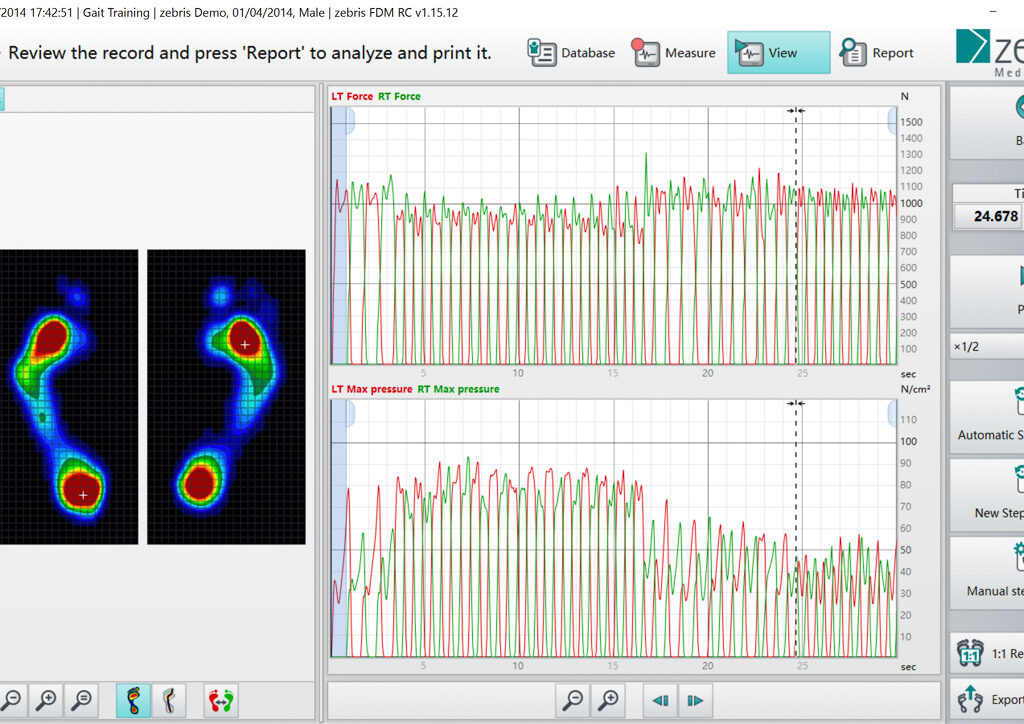This screenshot has height=724, width=1024.
Task: Click the red-green feet swap icon
Action: point(221,701)
